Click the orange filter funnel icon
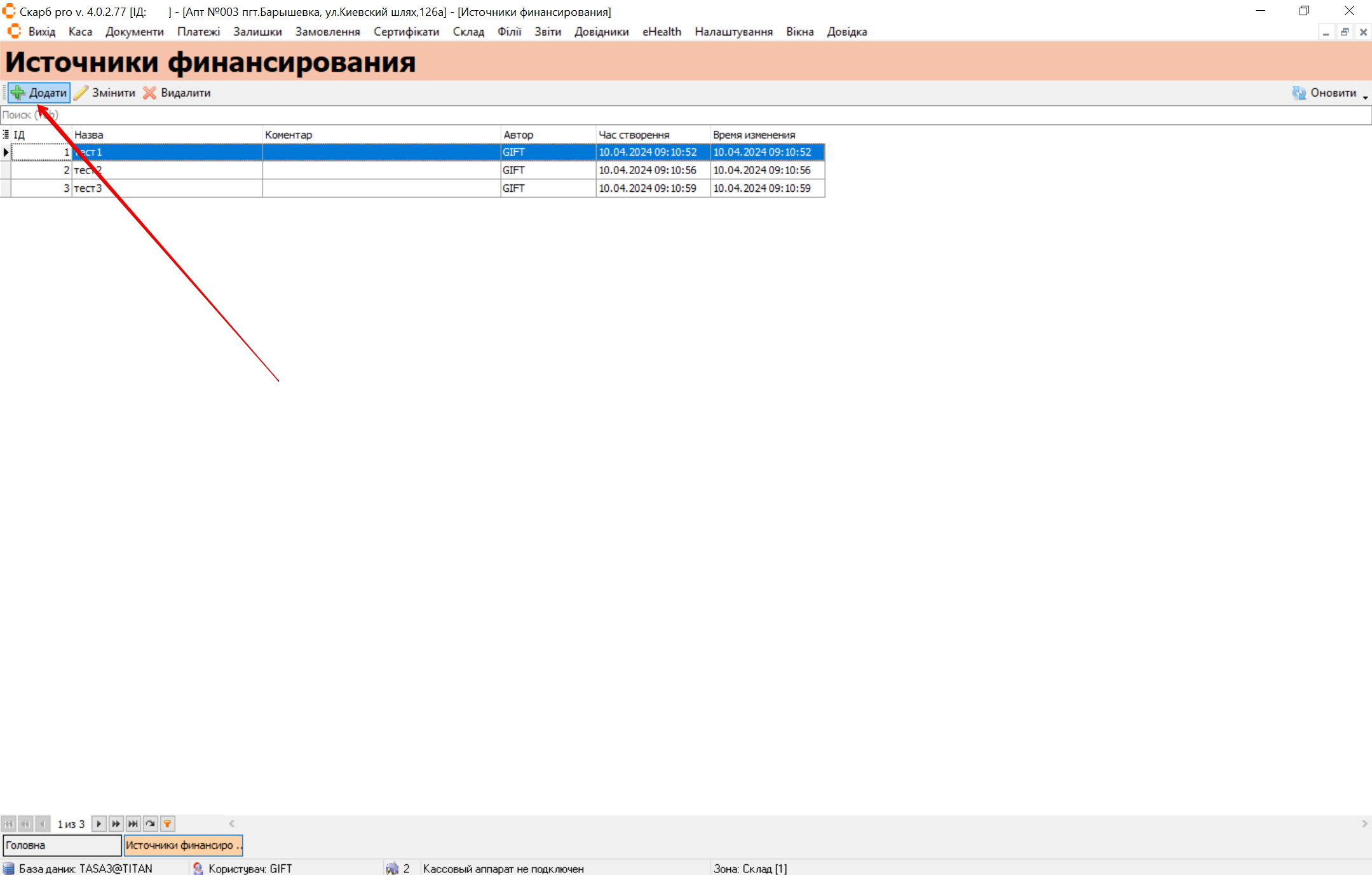 [x=168, y=824]
